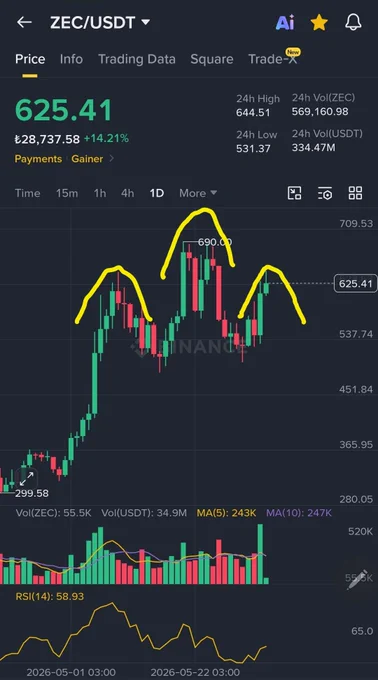Tap the RSI(14): 58.93 indicator label
This screenshot has width=378, height=680.
coord(50,597)
